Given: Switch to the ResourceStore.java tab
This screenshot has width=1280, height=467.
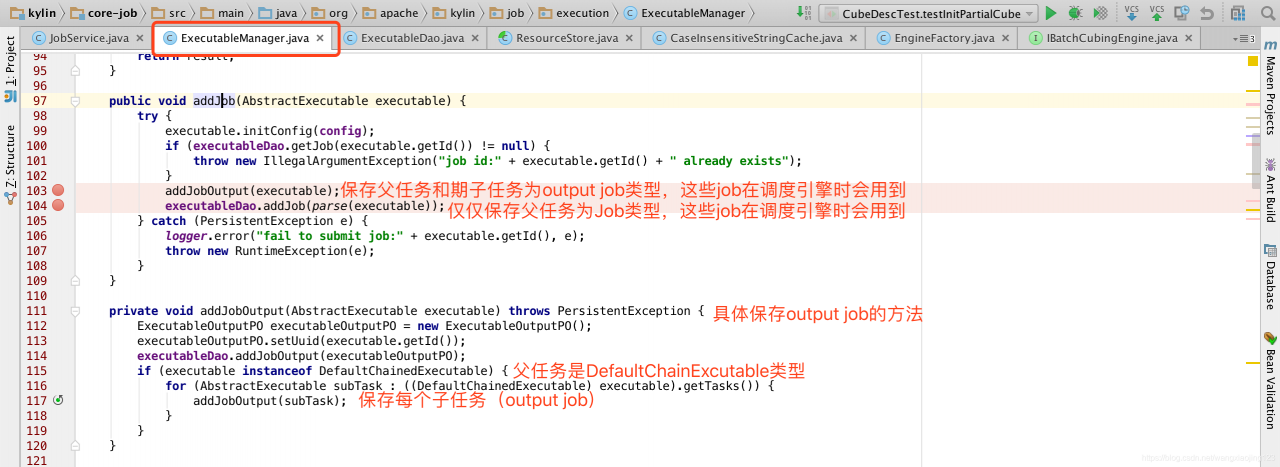Looking at the screenshot, I should pos(567,38).
